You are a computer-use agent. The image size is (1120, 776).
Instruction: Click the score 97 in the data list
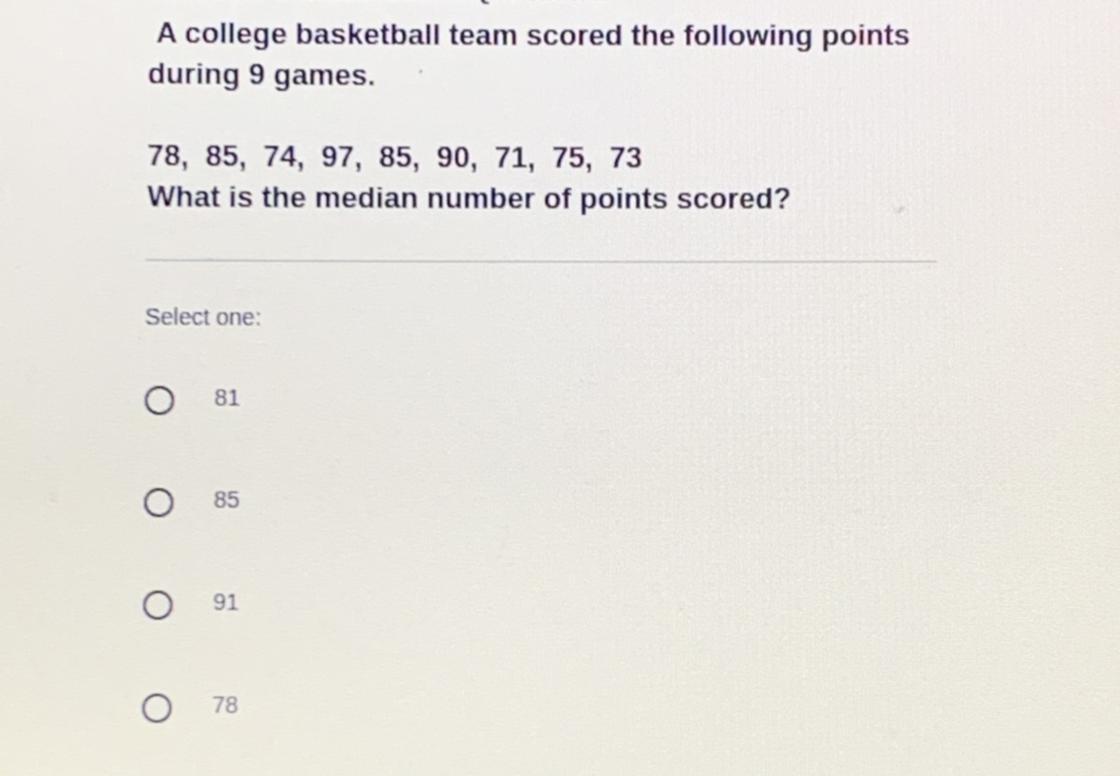[x=340, y=158]
